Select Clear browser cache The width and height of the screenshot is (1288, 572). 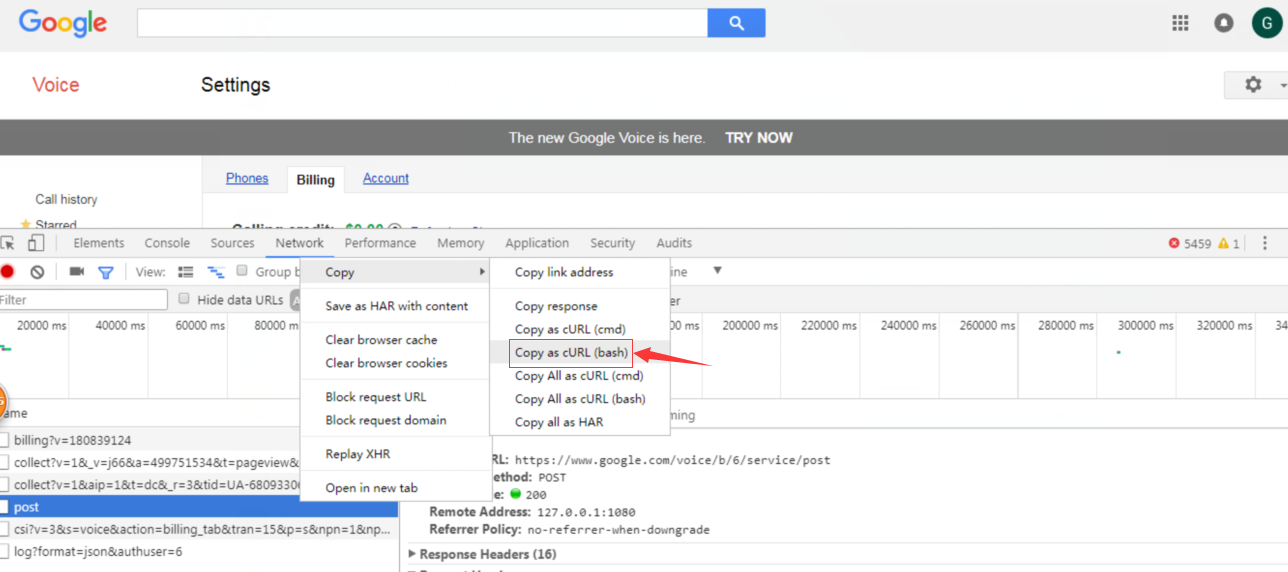(x=381, y=340)
